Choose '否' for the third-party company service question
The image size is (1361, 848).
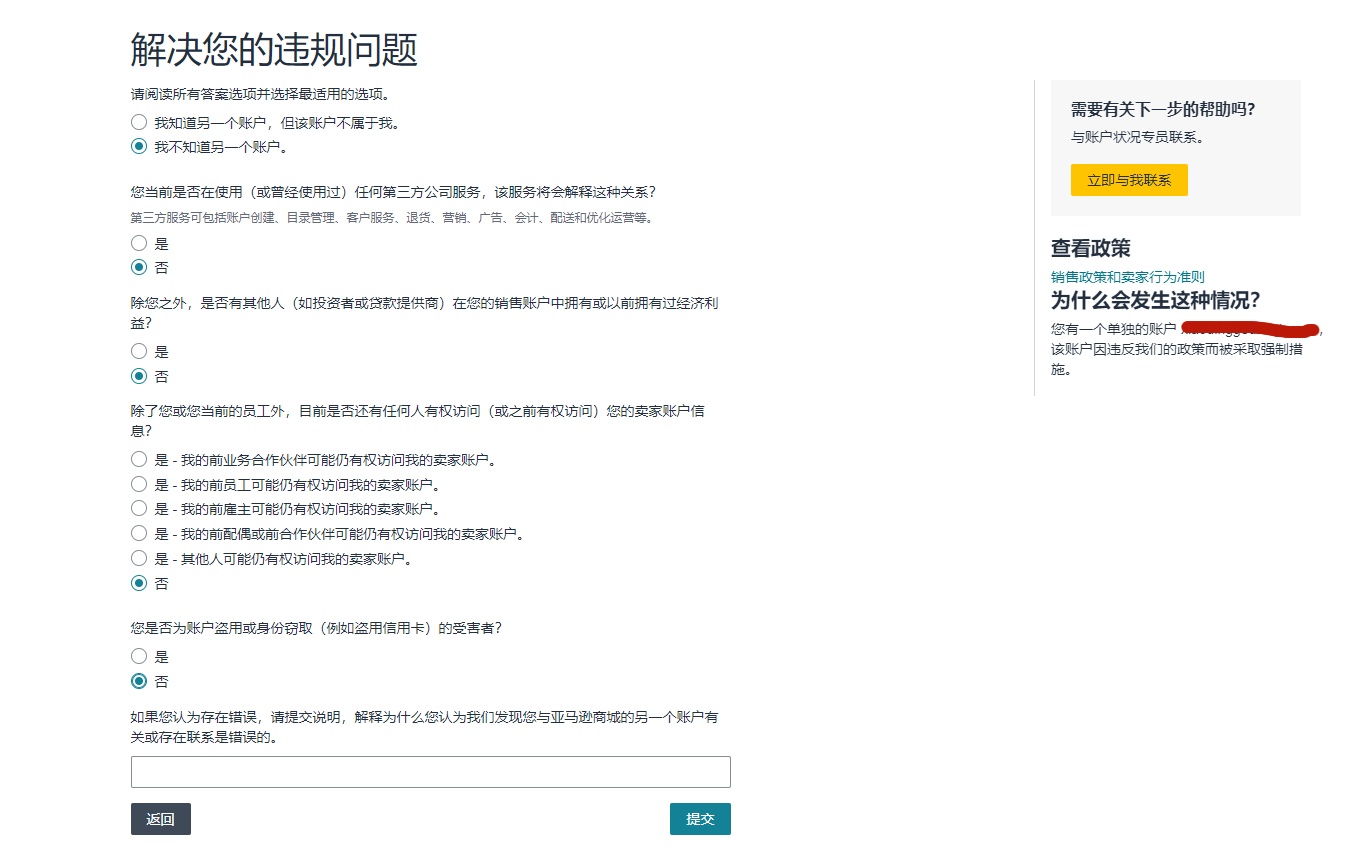(139, 267)
